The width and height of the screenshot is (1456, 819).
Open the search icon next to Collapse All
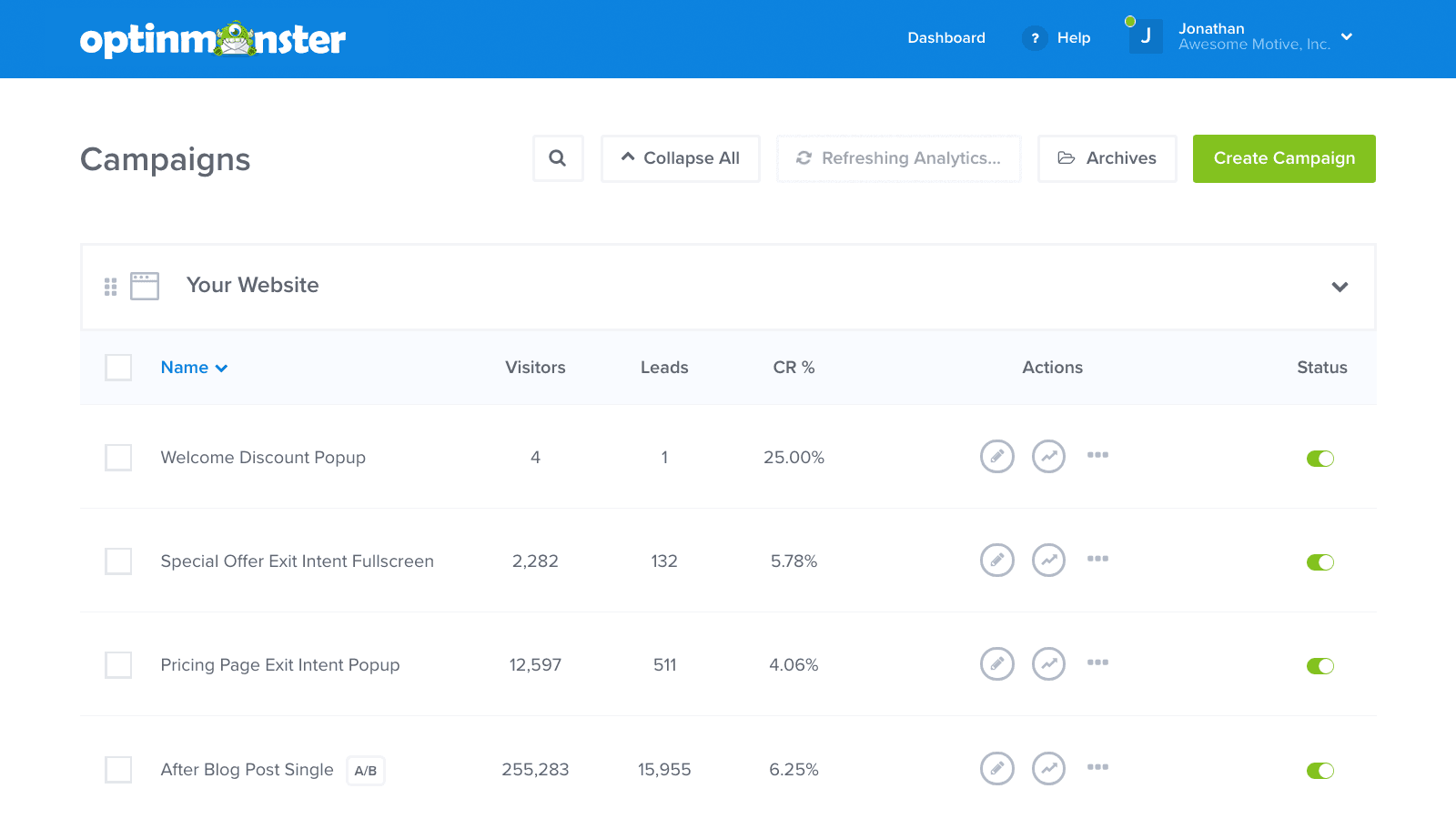pos(558,158)
